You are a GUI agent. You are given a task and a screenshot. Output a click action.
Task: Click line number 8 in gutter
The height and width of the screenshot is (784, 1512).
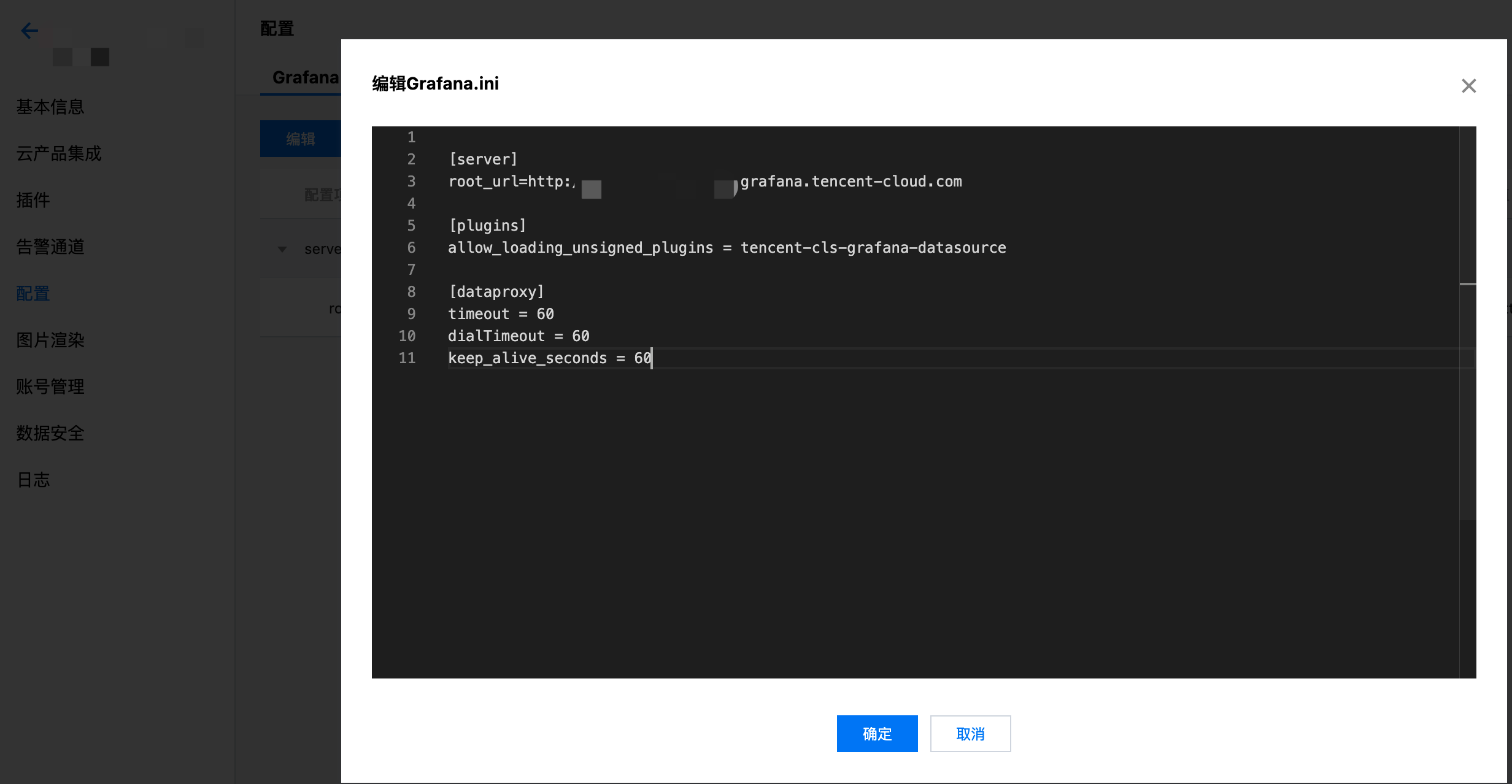pyautogui.click(x=411, y=292)
